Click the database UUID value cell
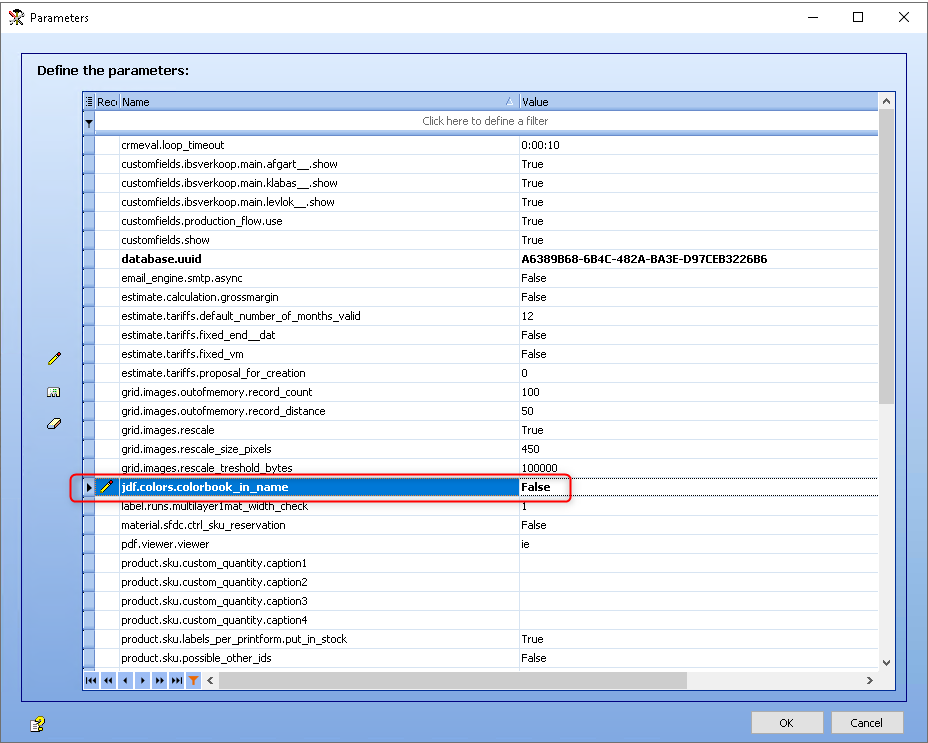 point(698,259)
